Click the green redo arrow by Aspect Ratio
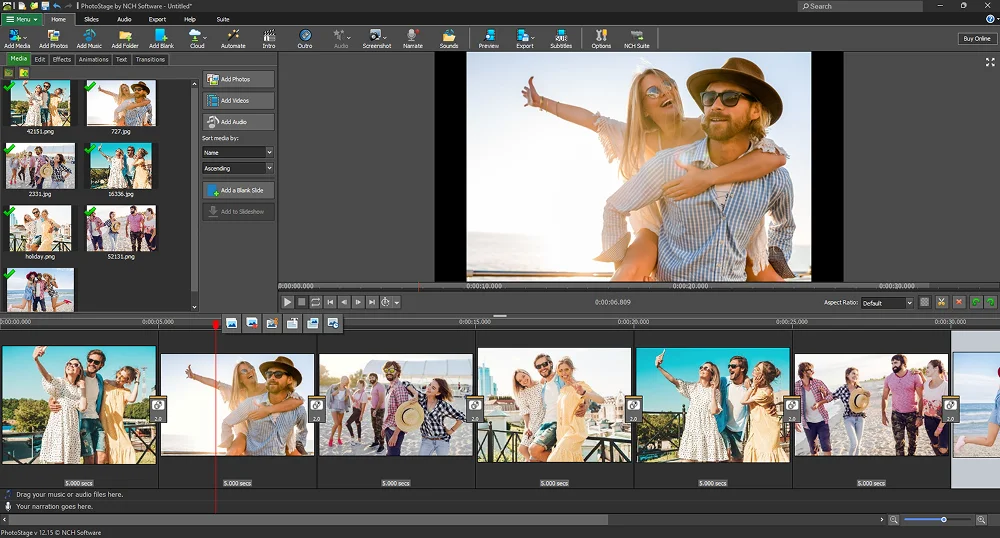 (990, 302)
